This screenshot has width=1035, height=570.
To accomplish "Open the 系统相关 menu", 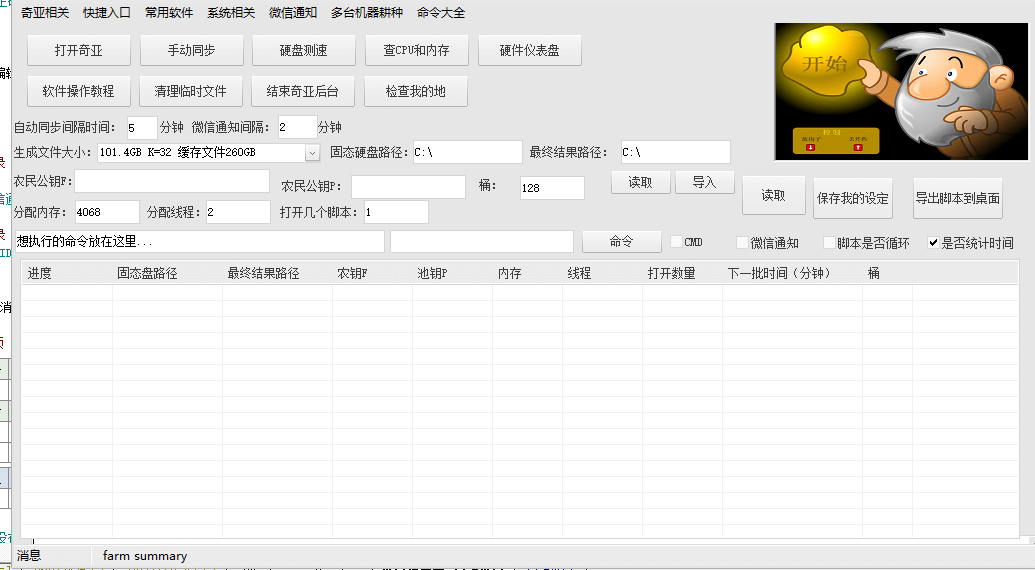I will coord(231,13).
